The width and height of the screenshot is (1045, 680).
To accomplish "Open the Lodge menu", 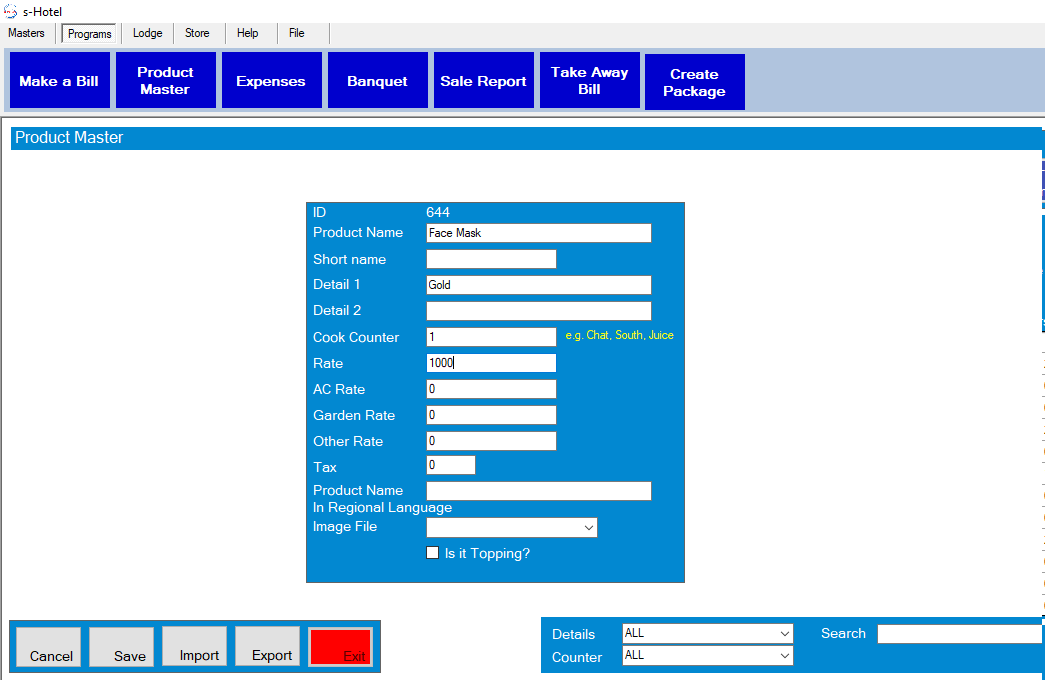I will pyautogui.click(x=147, y=33).
